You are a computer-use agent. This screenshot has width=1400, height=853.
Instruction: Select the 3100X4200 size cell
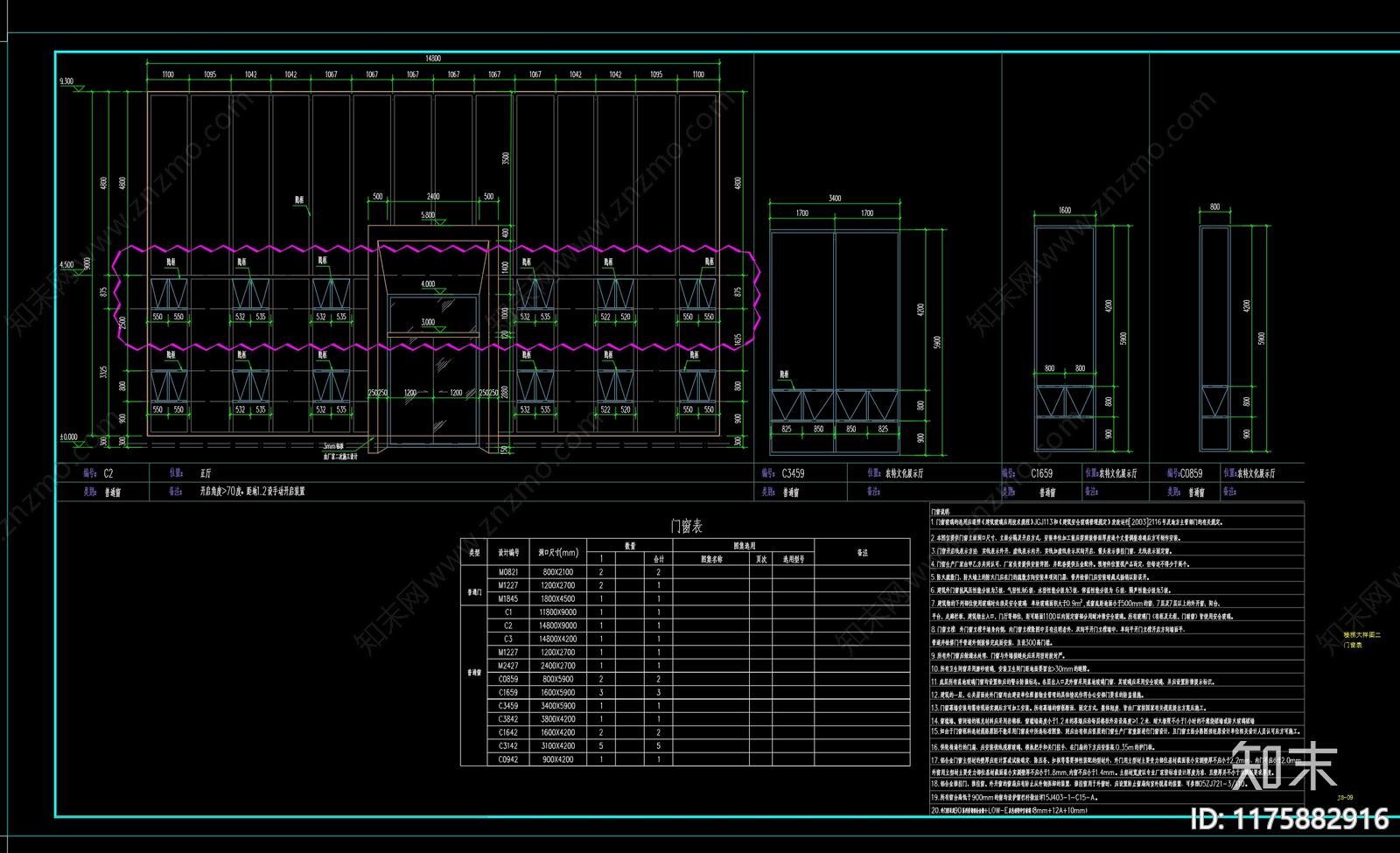(558, 746)
